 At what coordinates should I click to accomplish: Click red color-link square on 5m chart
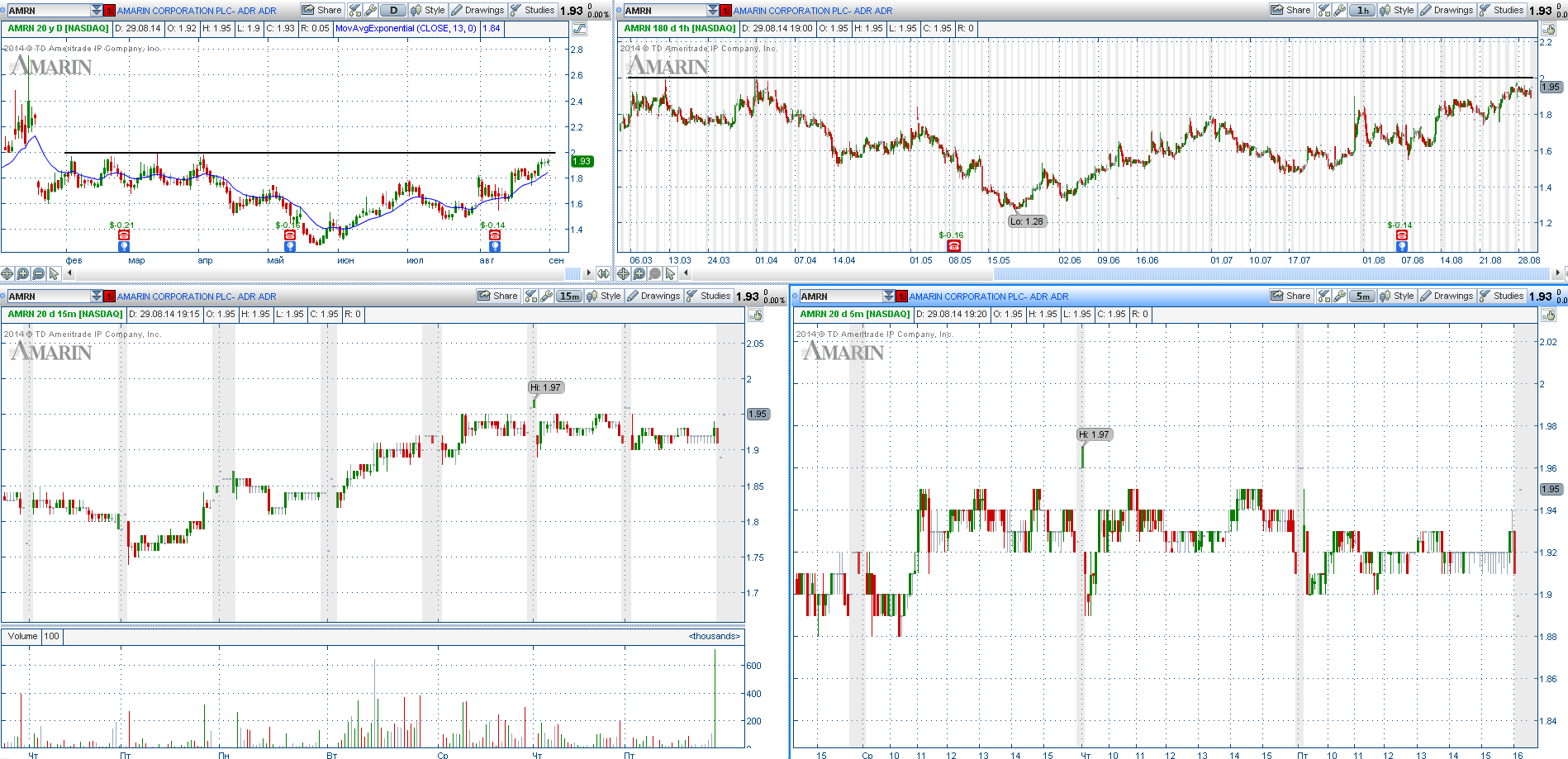click(901, 296)
